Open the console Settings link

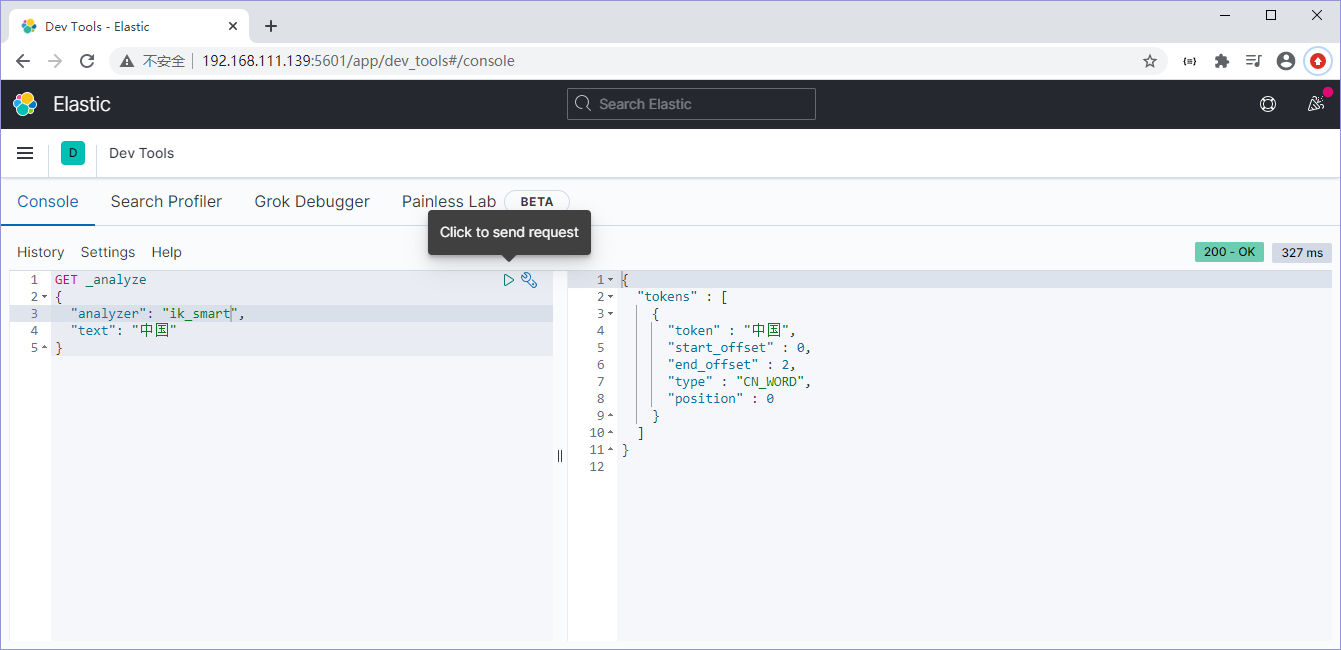point(108,252)
